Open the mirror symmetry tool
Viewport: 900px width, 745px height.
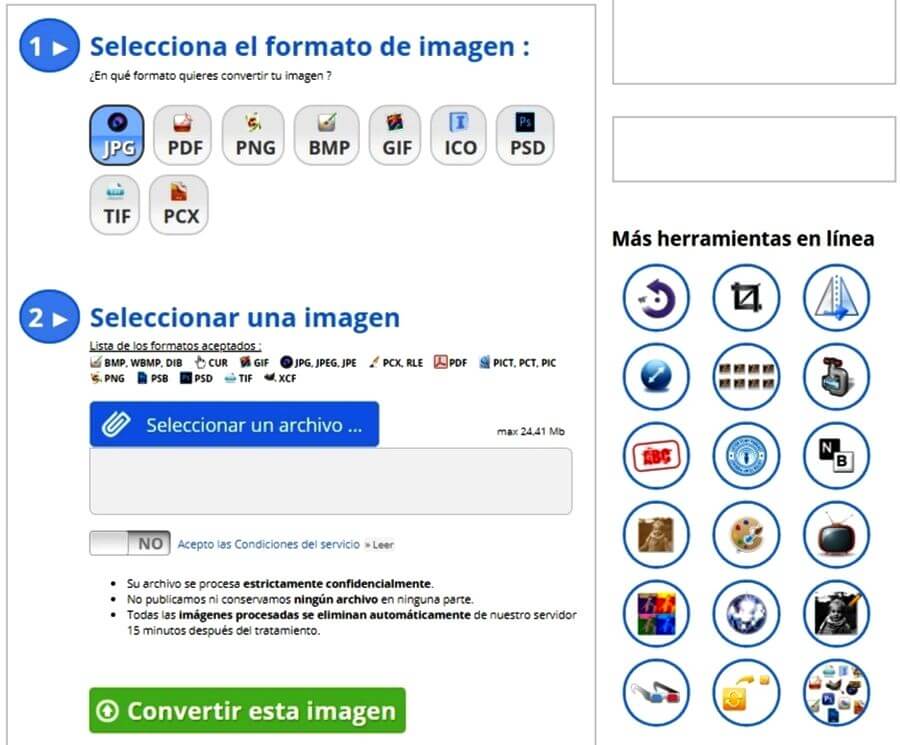pyautogui.click(x=836, y=298)
